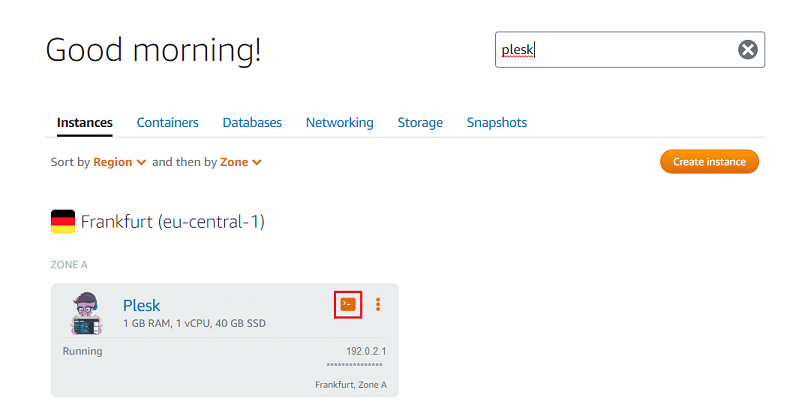Screen dimensions: 805x402
Task: Click the IP address 192.0.2.1
Action: (366, 352)
